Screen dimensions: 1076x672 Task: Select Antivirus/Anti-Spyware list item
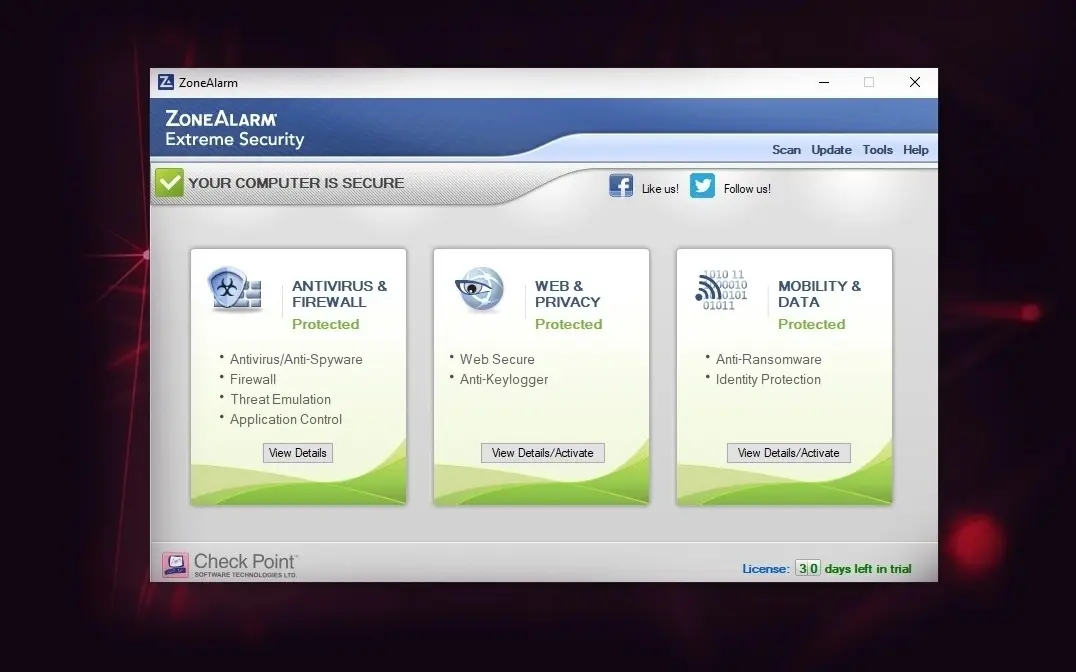(296, 359)
